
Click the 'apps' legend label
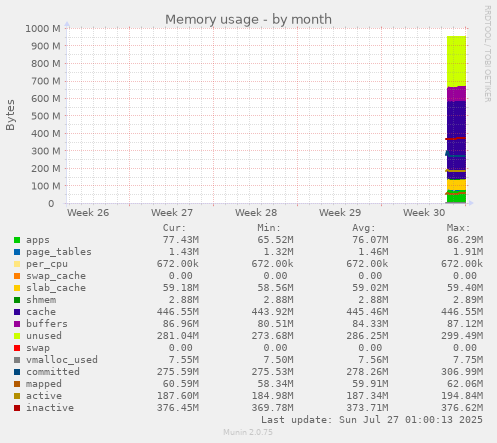click(x=38, y=240)
